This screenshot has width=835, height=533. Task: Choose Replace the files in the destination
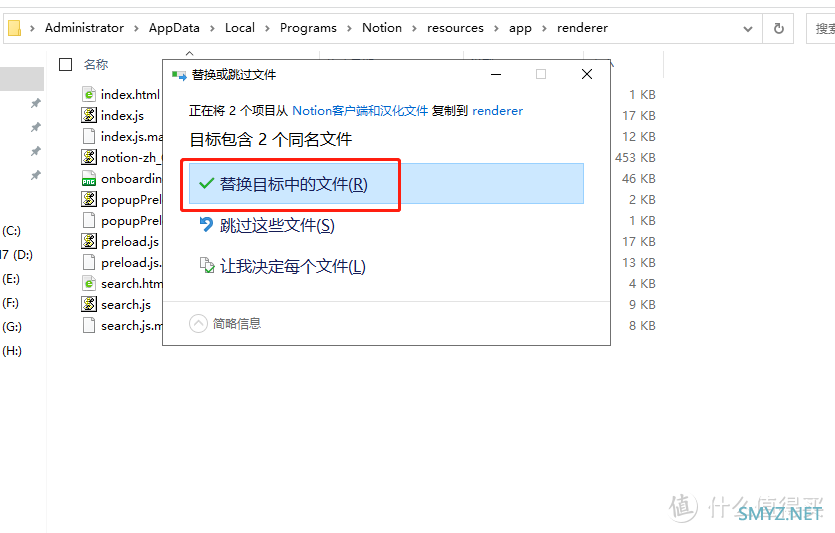pos(386,184)
